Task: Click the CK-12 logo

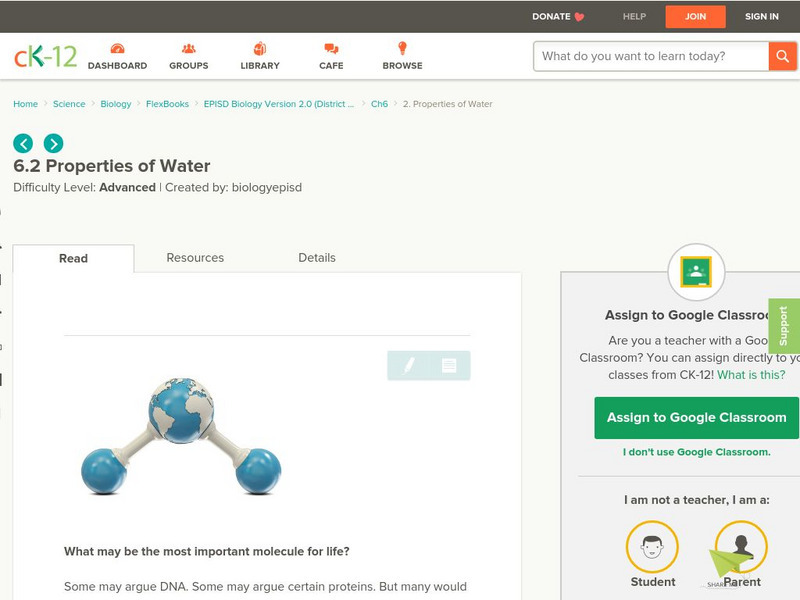Action: [x=45, y=56]
